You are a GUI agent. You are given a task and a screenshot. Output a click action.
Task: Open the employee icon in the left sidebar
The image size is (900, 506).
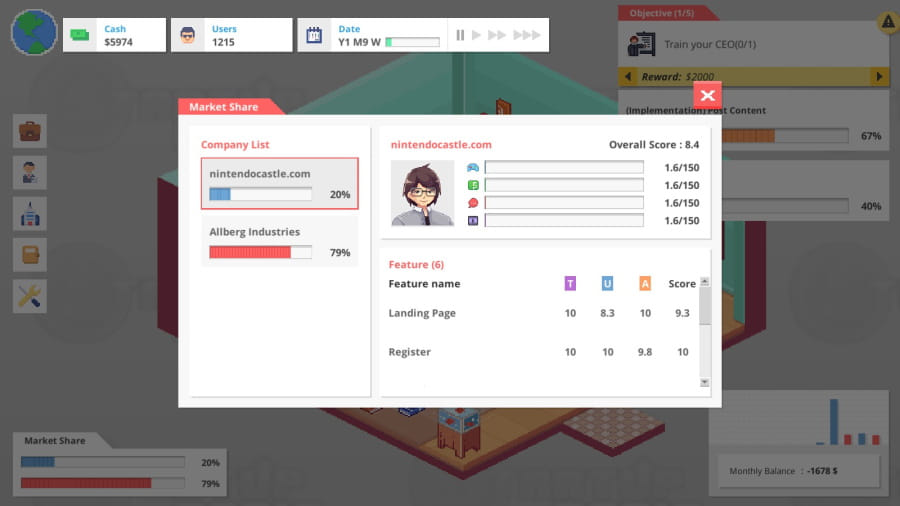click(x=30, y=172)
